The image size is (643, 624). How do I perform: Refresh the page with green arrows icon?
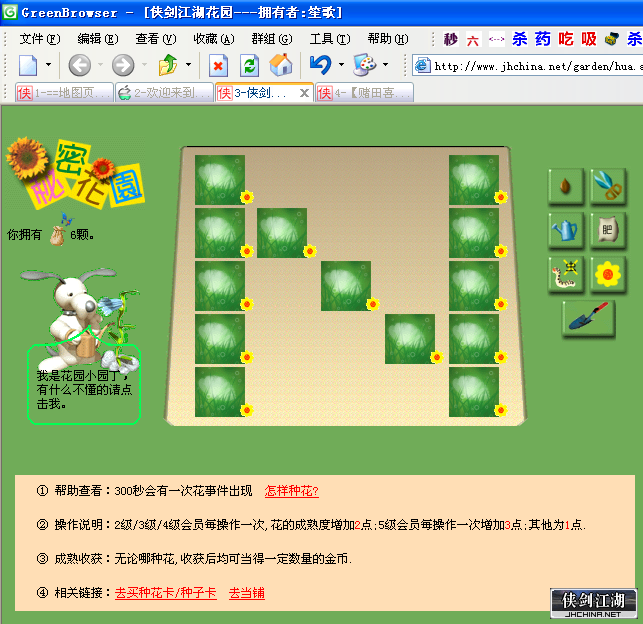(x=249, y=66)
